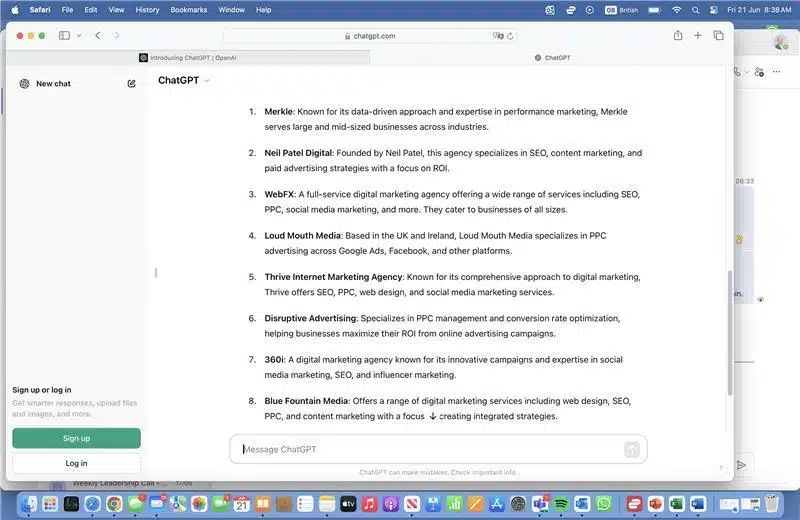Click the British input source indicator
The height and width of the screenshot is (520, 800).
tap(621, 10)
